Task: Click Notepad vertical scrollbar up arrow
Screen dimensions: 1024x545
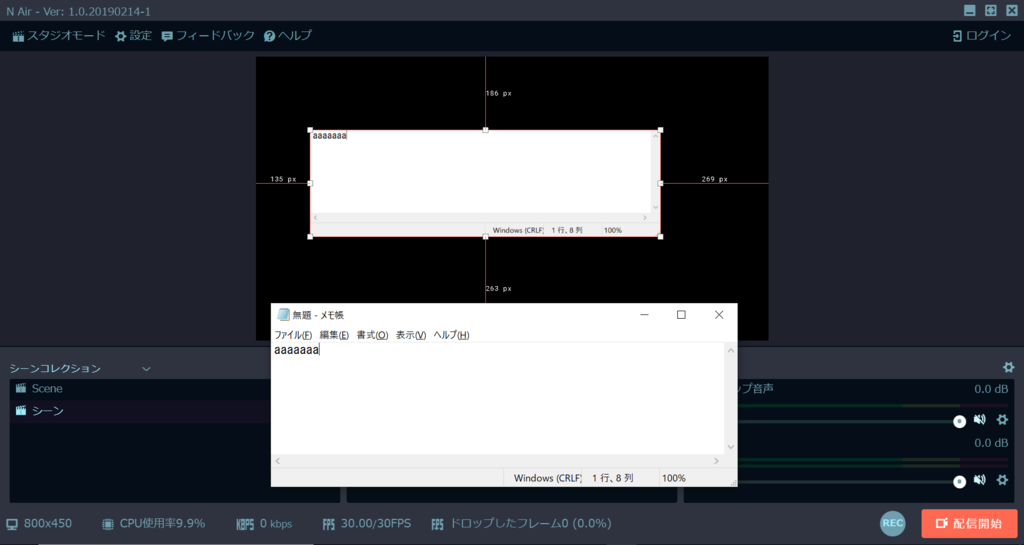Action: point(731,351)
